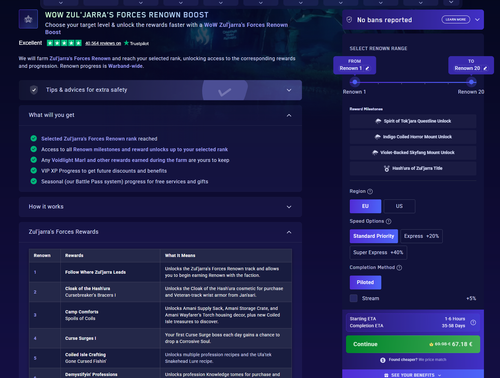500x378 pixels.
Task: Click the mount icon on Violet-Backed Skyfang milestone
Action: coord(375,153)
